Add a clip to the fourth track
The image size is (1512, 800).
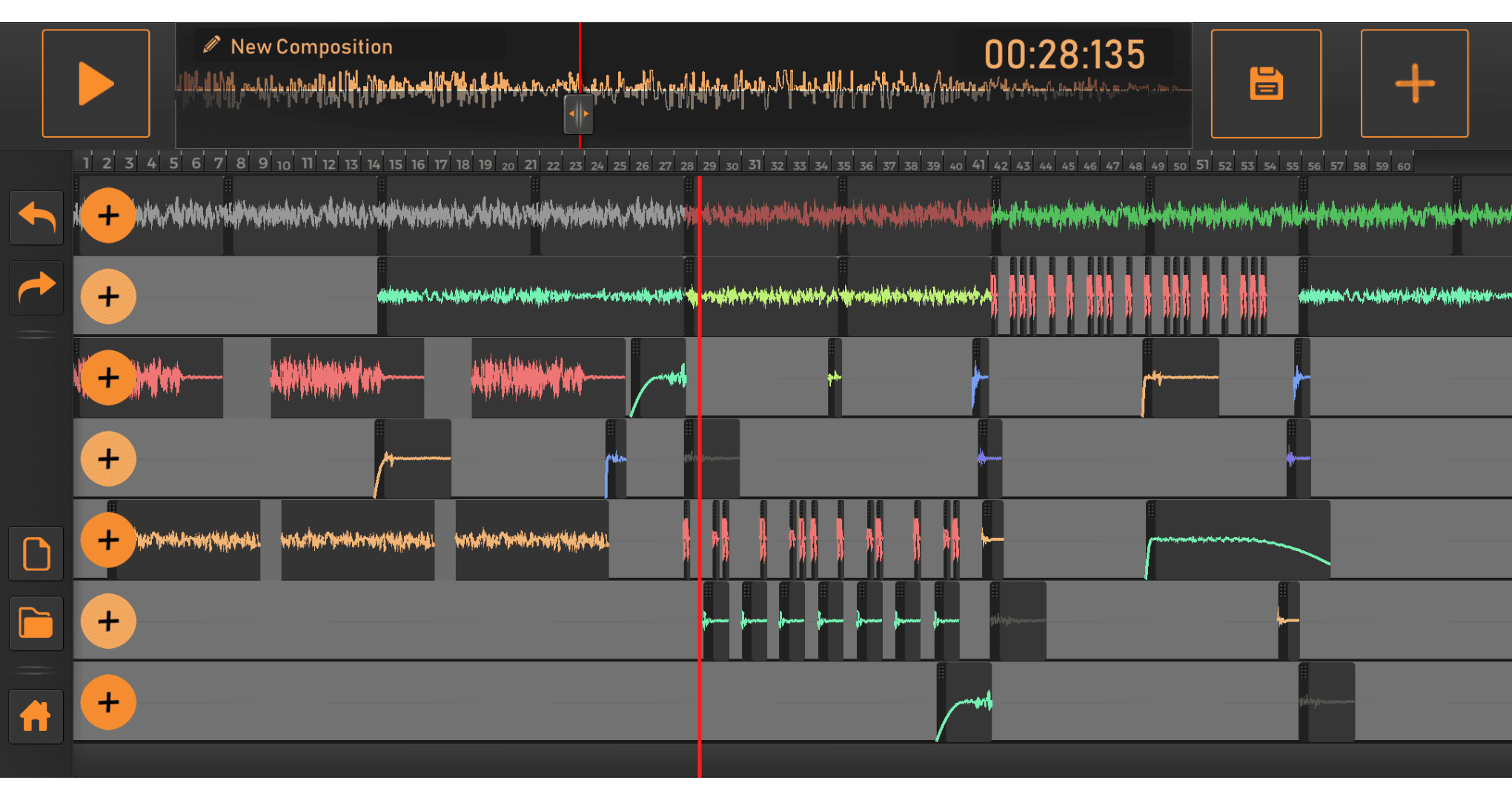[108, 459]
